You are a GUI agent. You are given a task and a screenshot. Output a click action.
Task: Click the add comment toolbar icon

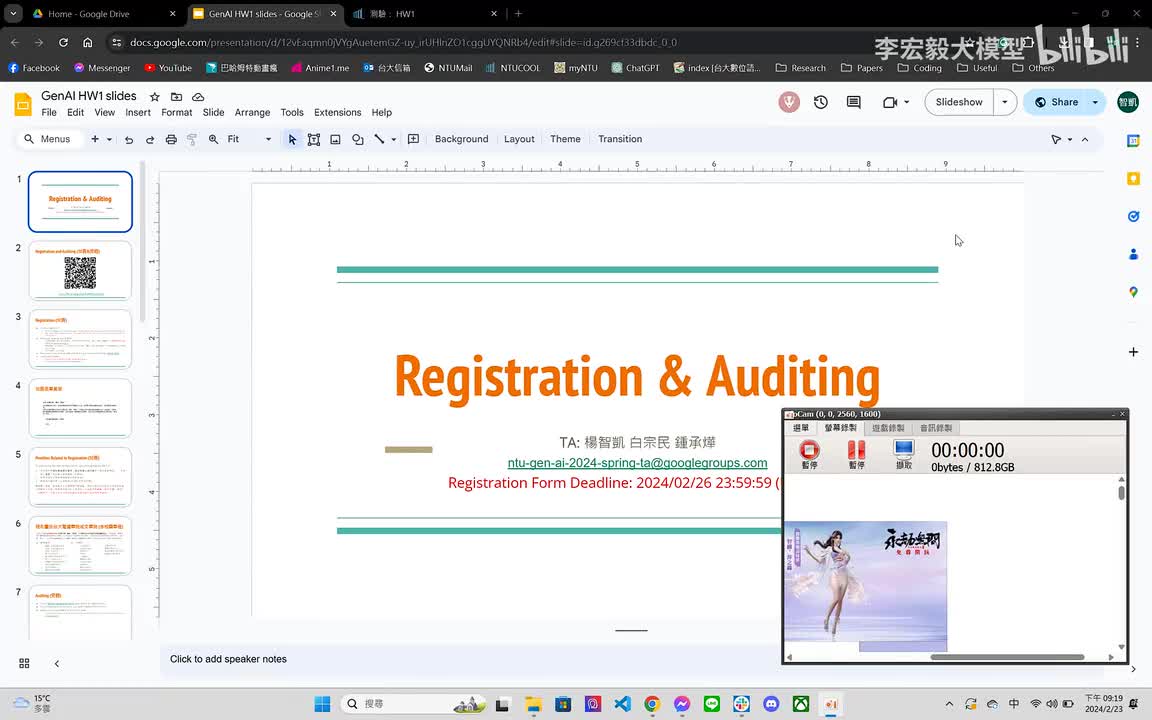(414, 139)
